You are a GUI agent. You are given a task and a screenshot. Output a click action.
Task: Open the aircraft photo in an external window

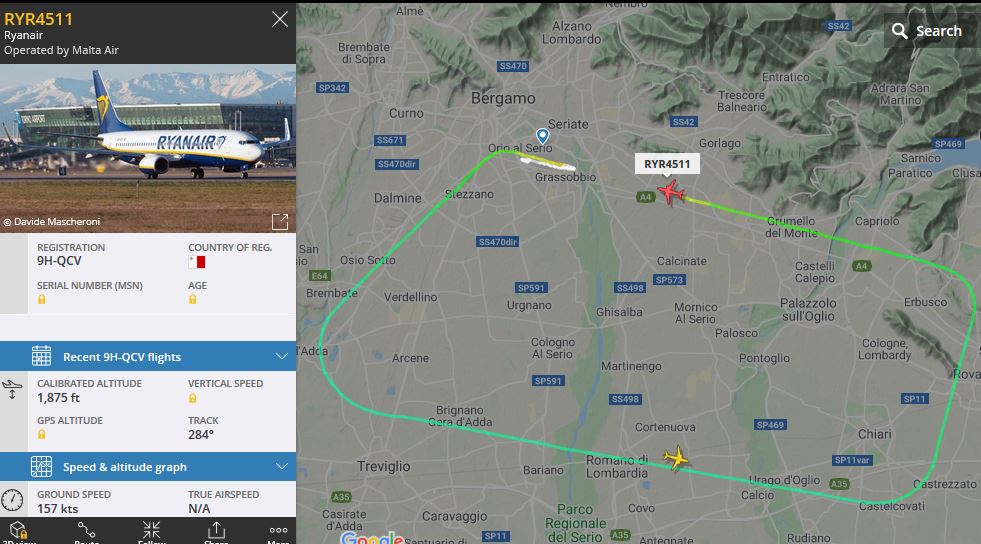(x=280, y=221)
